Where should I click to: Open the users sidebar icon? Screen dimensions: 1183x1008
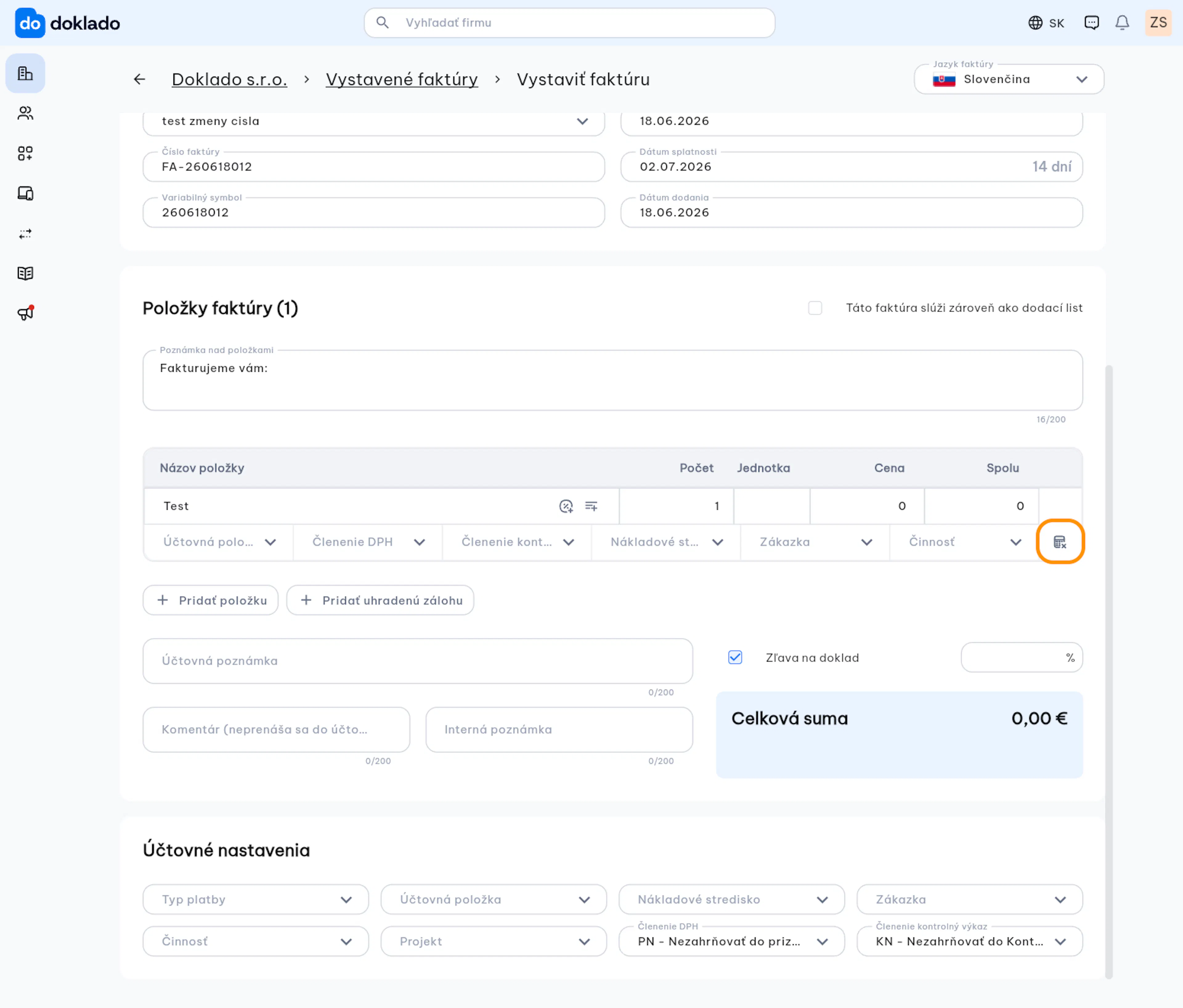click(25, 113)
